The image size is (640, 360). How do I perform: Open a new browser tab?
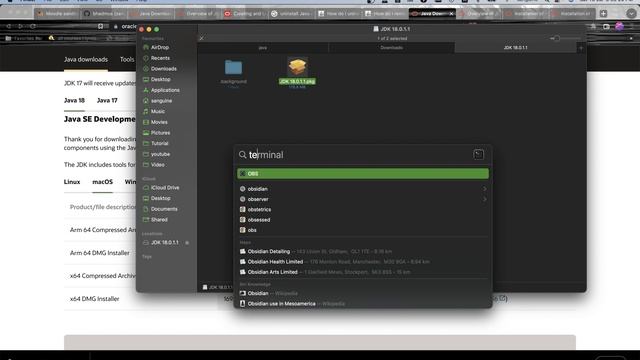(603, 13)
